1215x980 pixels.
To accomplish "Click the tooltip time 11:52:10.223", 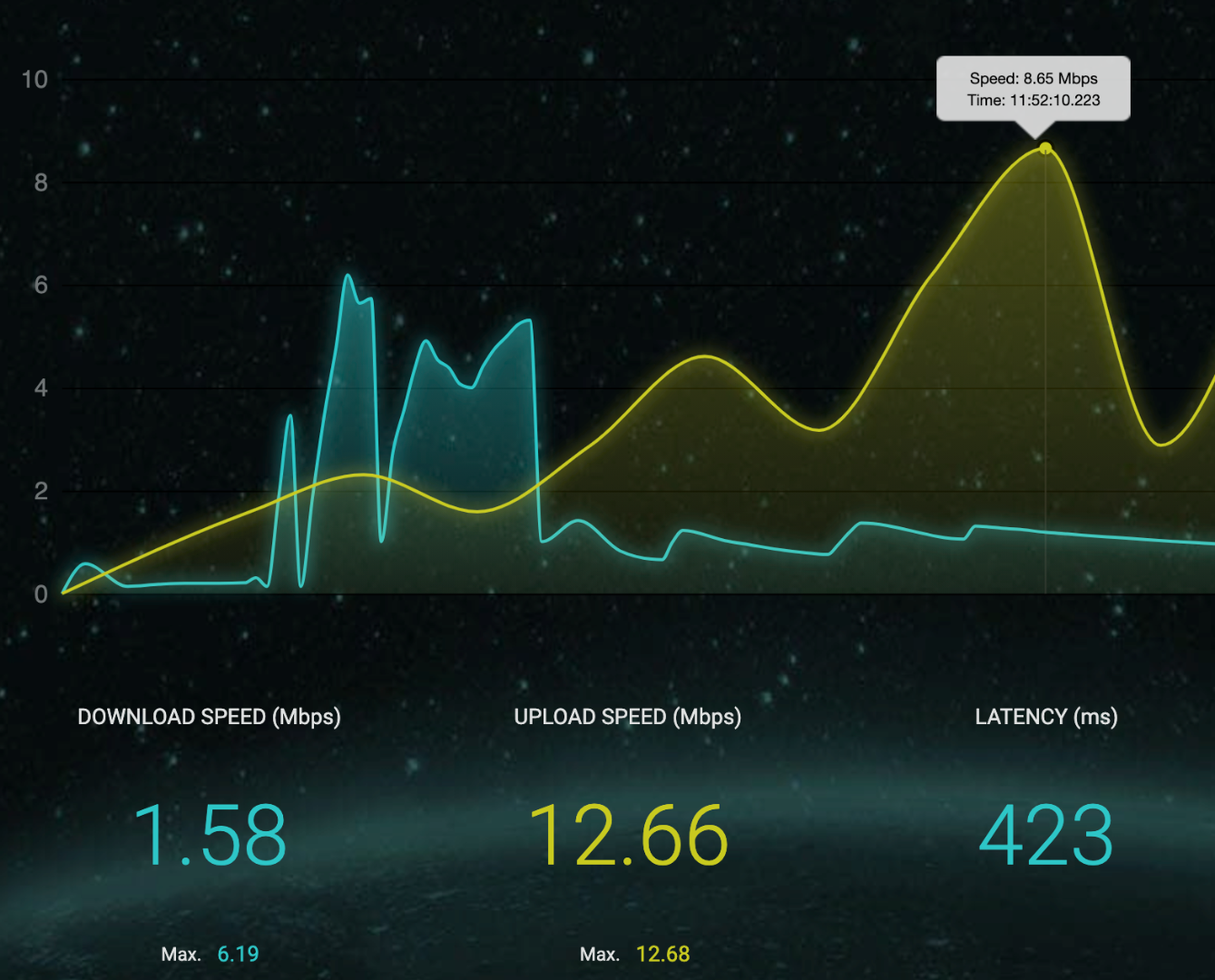I will click(1055, 100).
